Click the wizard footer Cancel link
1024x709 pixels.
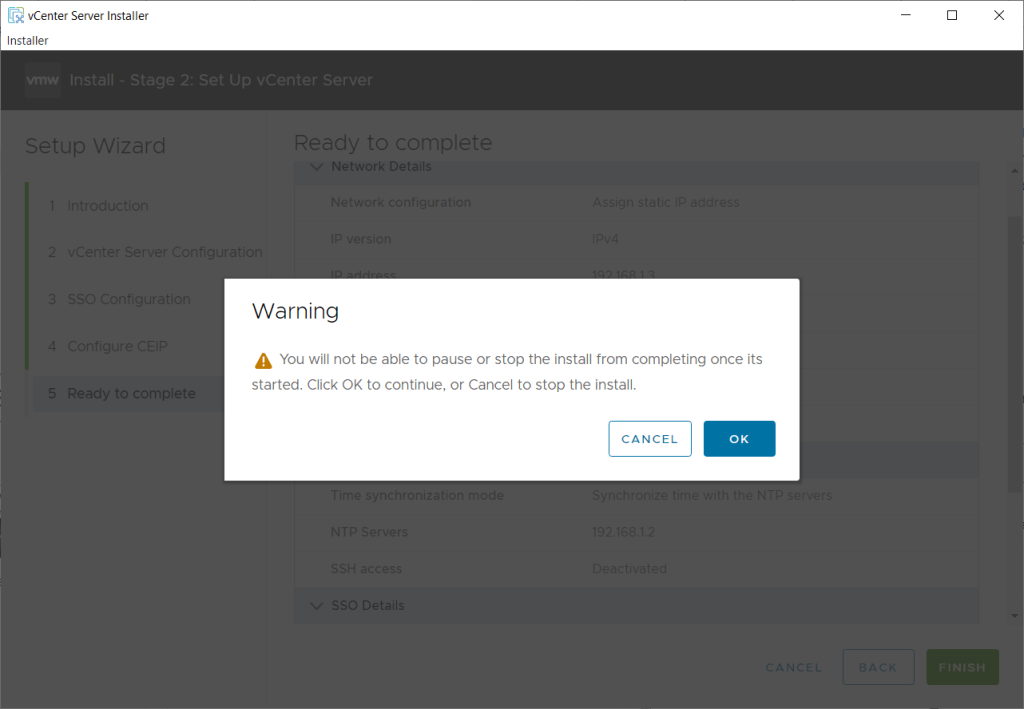coord(793,667)
